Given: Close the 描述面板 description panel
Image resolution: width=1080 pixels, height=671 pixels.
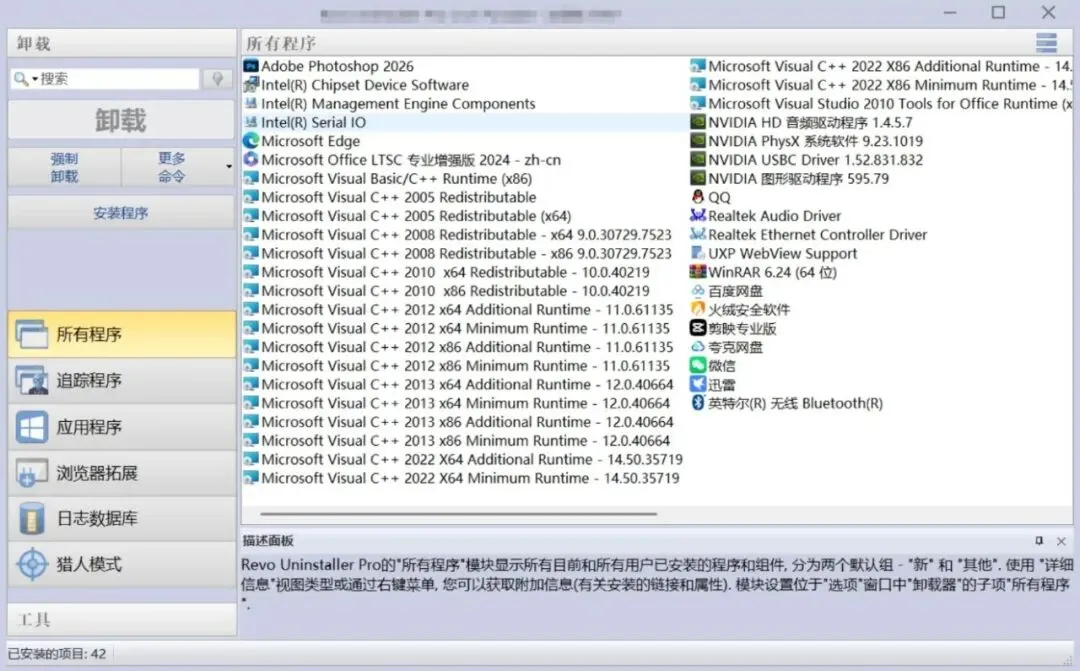Looking at the screenshot, I should pos(1061,541).
